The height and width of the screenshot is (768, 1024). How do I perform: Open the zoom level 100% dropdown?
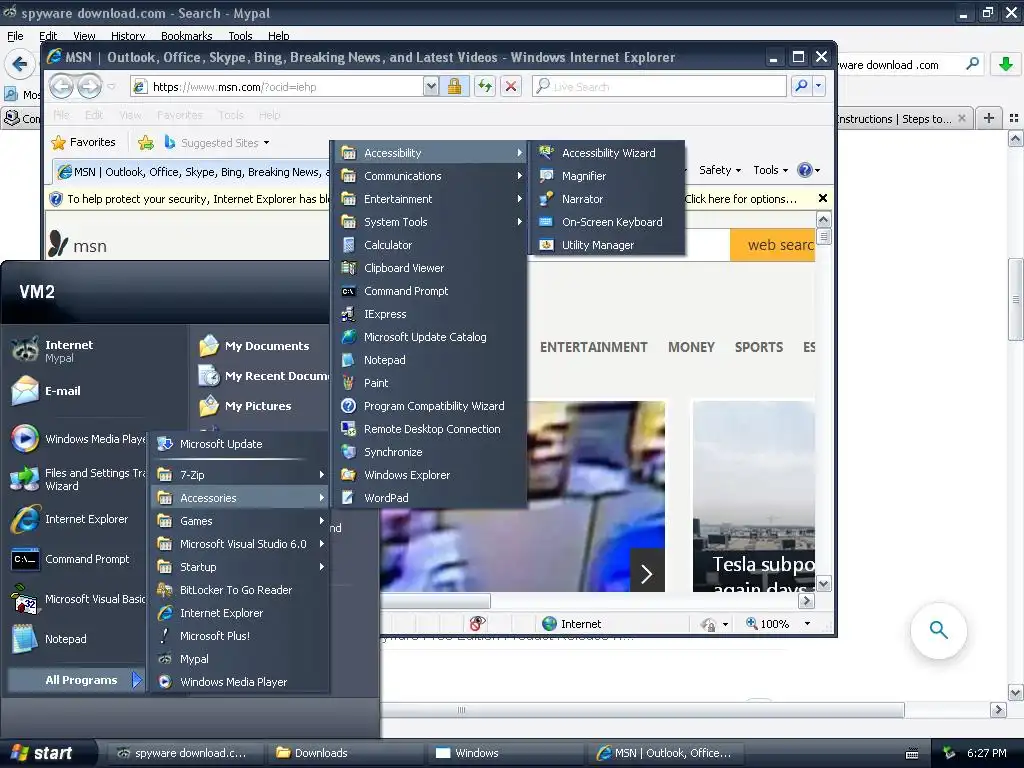[807, 624]
